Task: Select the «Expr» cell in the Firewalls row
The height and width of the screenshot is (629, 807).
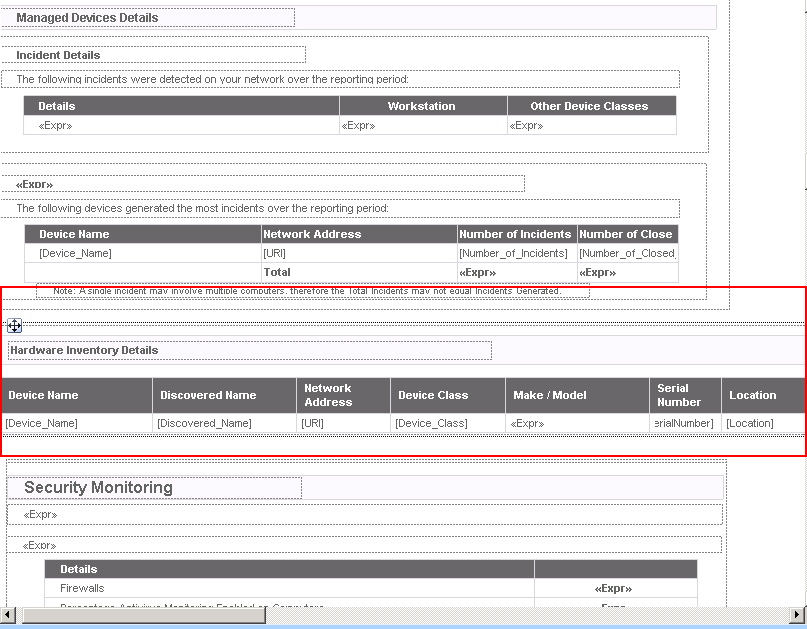Action: [x=616, y=588]
